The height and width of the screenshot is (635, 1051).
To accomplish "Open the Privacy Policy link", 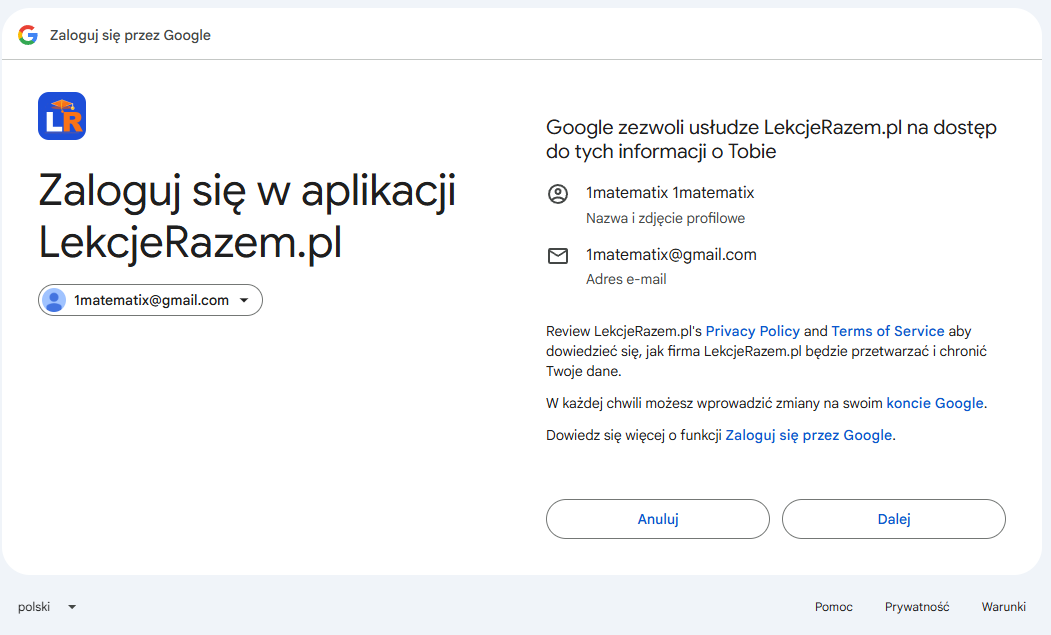I will 753,331.
